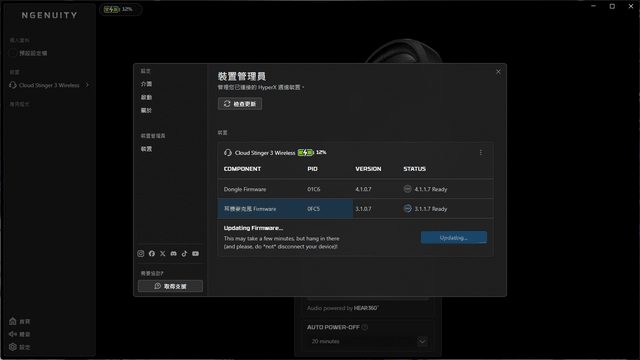Viewport: 640px width, 360px height.
Task: Close the 裝置管理員 device manager dialog
Action: [498, 72]
